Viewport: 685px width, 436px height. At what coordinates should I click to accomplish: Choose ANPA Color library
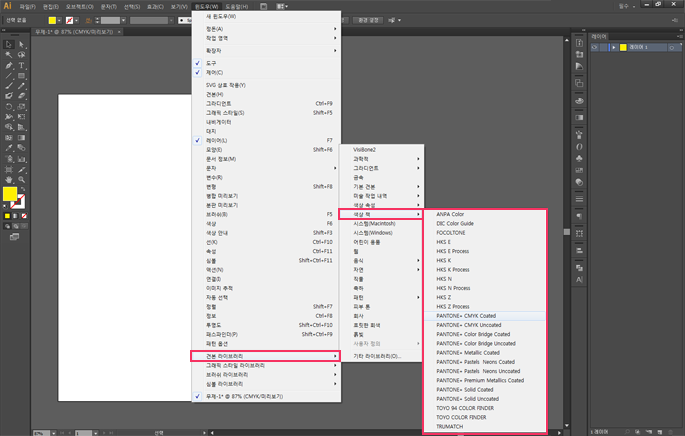(485, 215)
